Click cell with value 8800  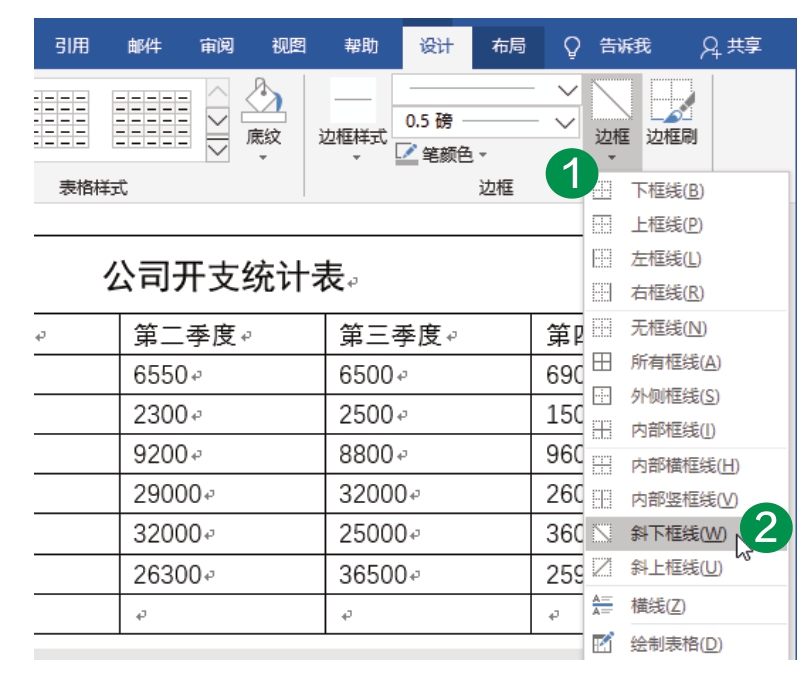428,454
